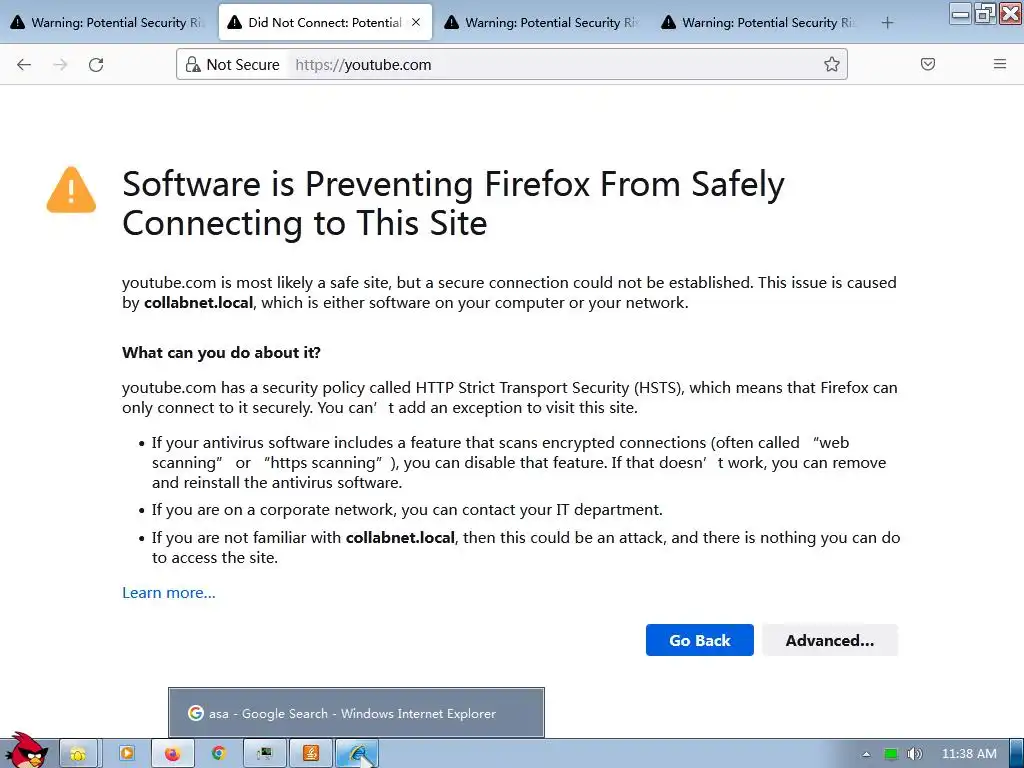
Task: Open the Pocket save icon
Action: click(x=927, y=64)
